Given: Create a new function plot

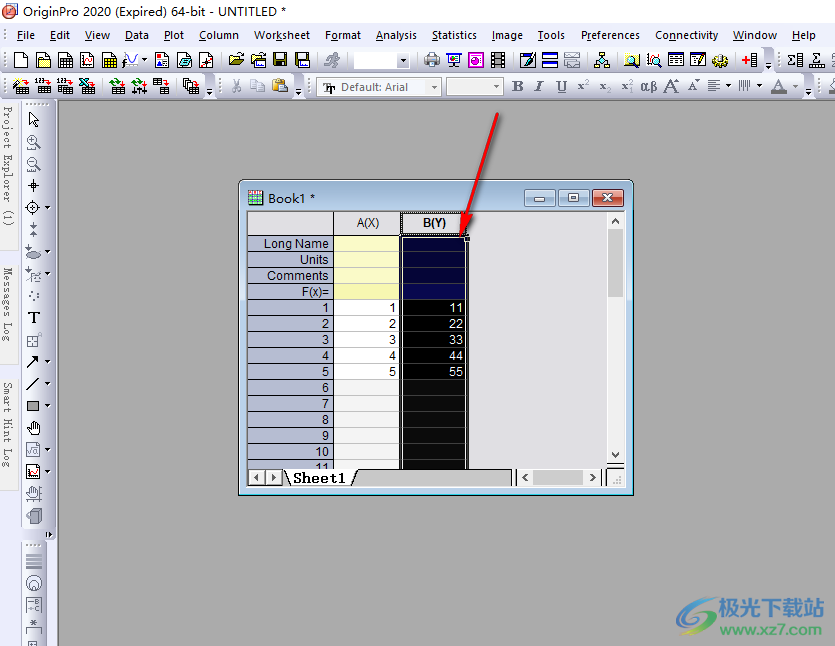Looking at the screenshot, I should click(x=130, y=60).
